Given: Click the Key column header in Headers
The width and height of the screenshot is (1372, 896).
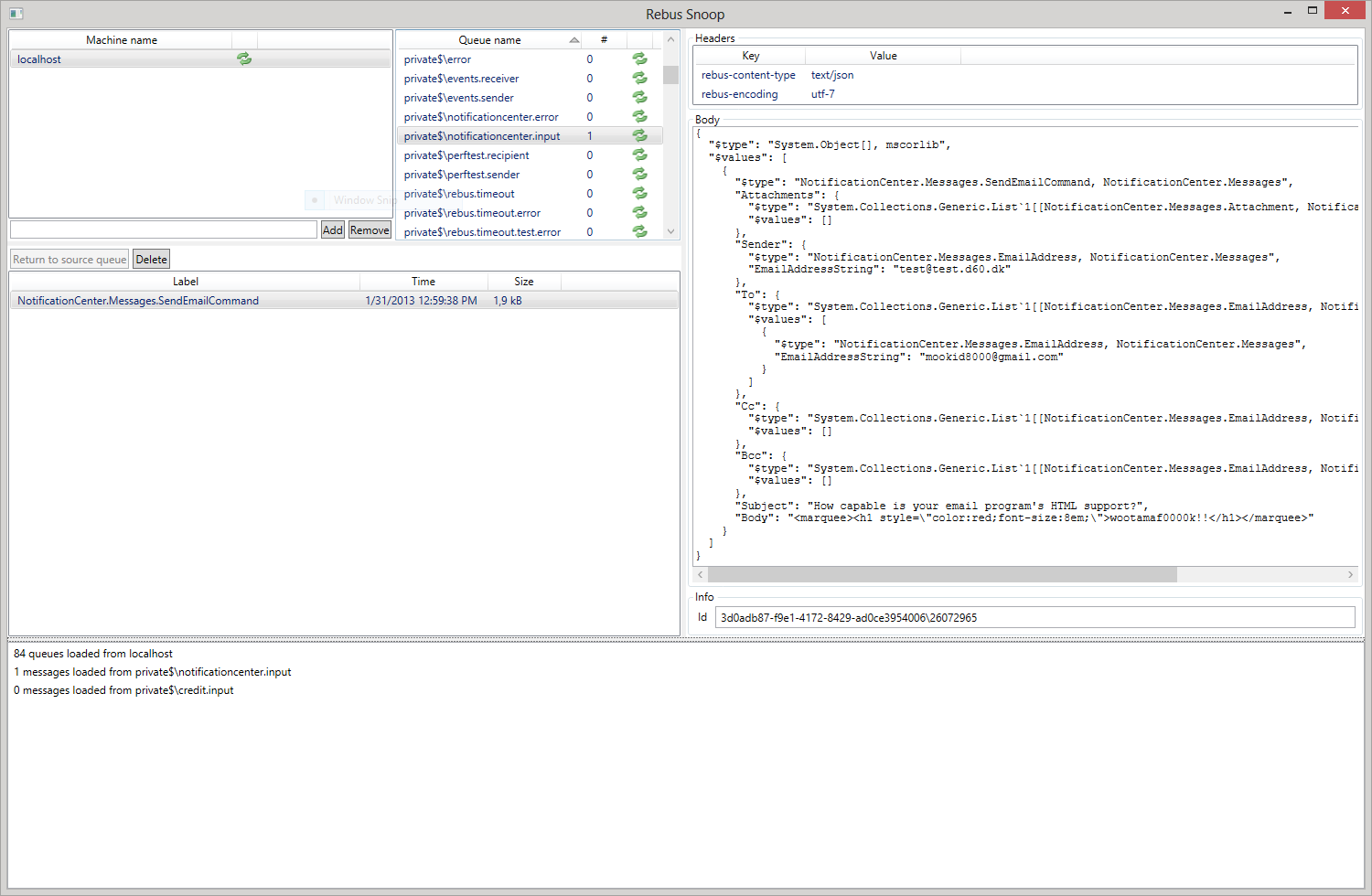Looking at the screenshot, I should tap(750, 56).
